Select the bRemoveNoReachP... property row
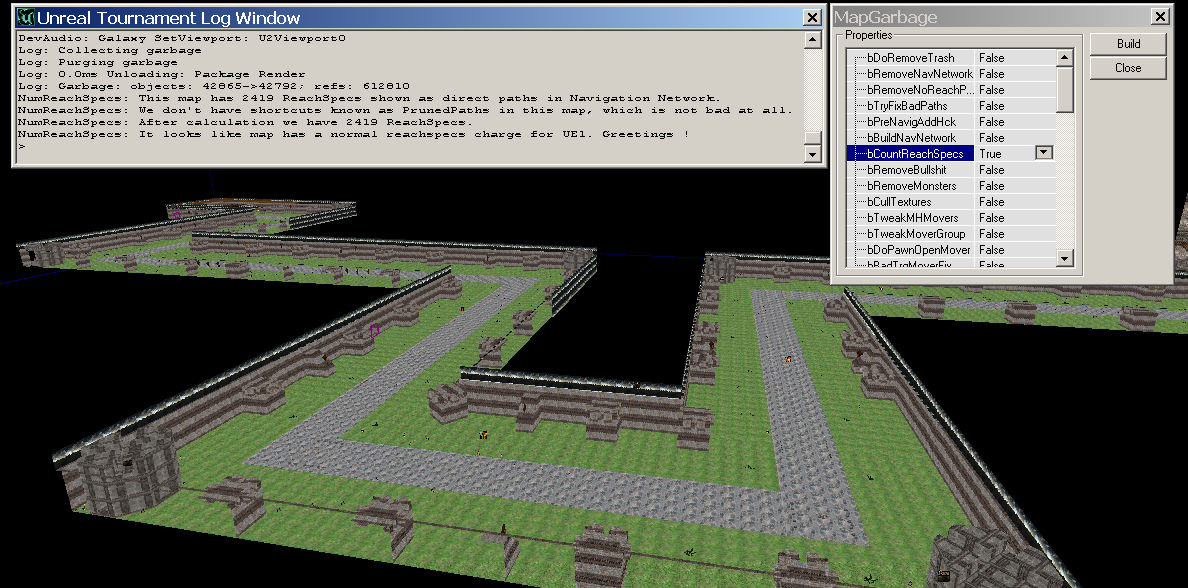 (x=952, y=89)
